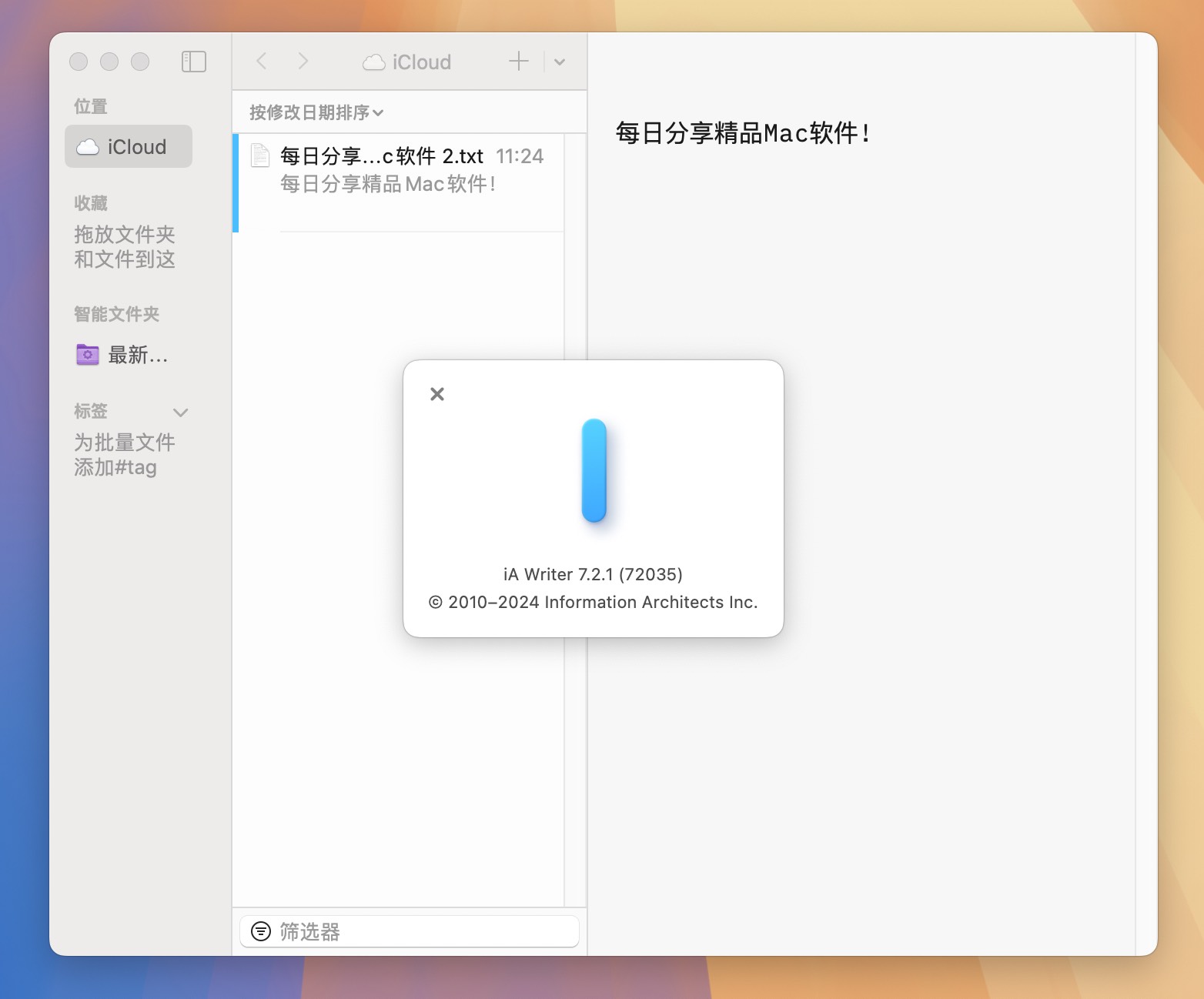
Task: Click the window minimize traffic light button
Action: [109, 62]
